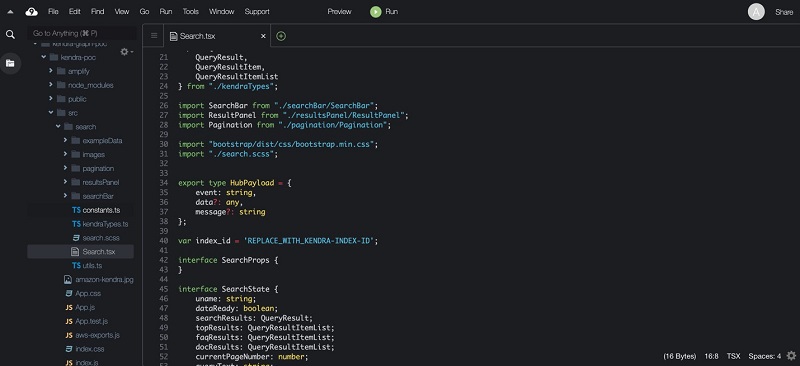Click the App.css file icon
800x366 pixels.
(x=69, y=293)
